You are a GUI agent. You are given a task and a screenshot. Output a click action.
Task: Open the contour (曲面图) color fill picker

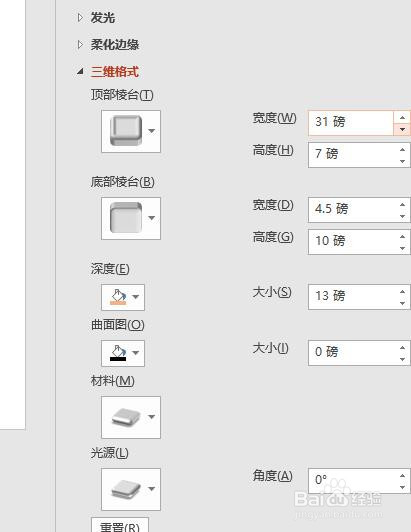click(x=123, y=353)
